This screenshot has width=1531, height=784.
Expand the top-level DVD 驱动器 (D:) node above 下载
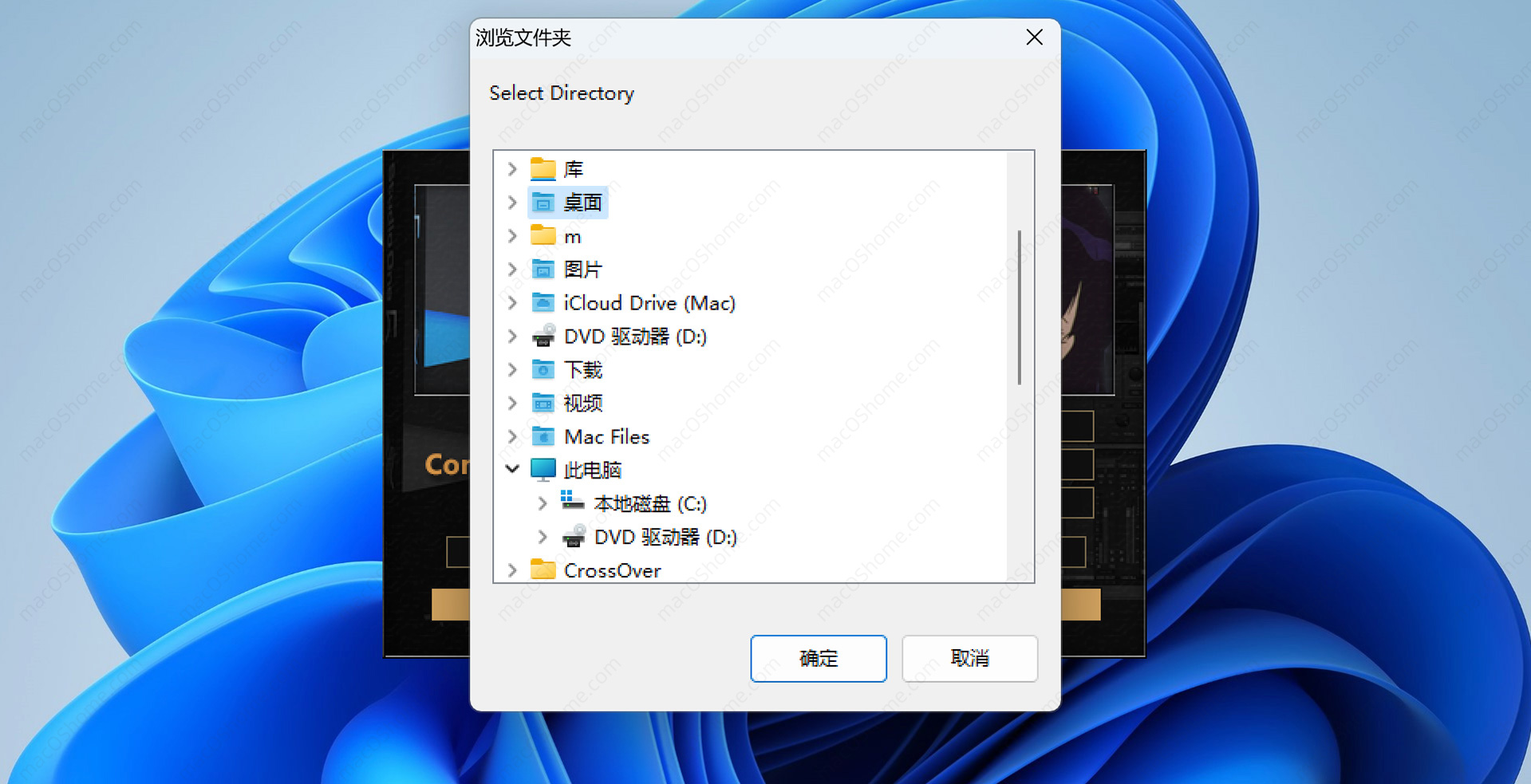tap(512, 337)
